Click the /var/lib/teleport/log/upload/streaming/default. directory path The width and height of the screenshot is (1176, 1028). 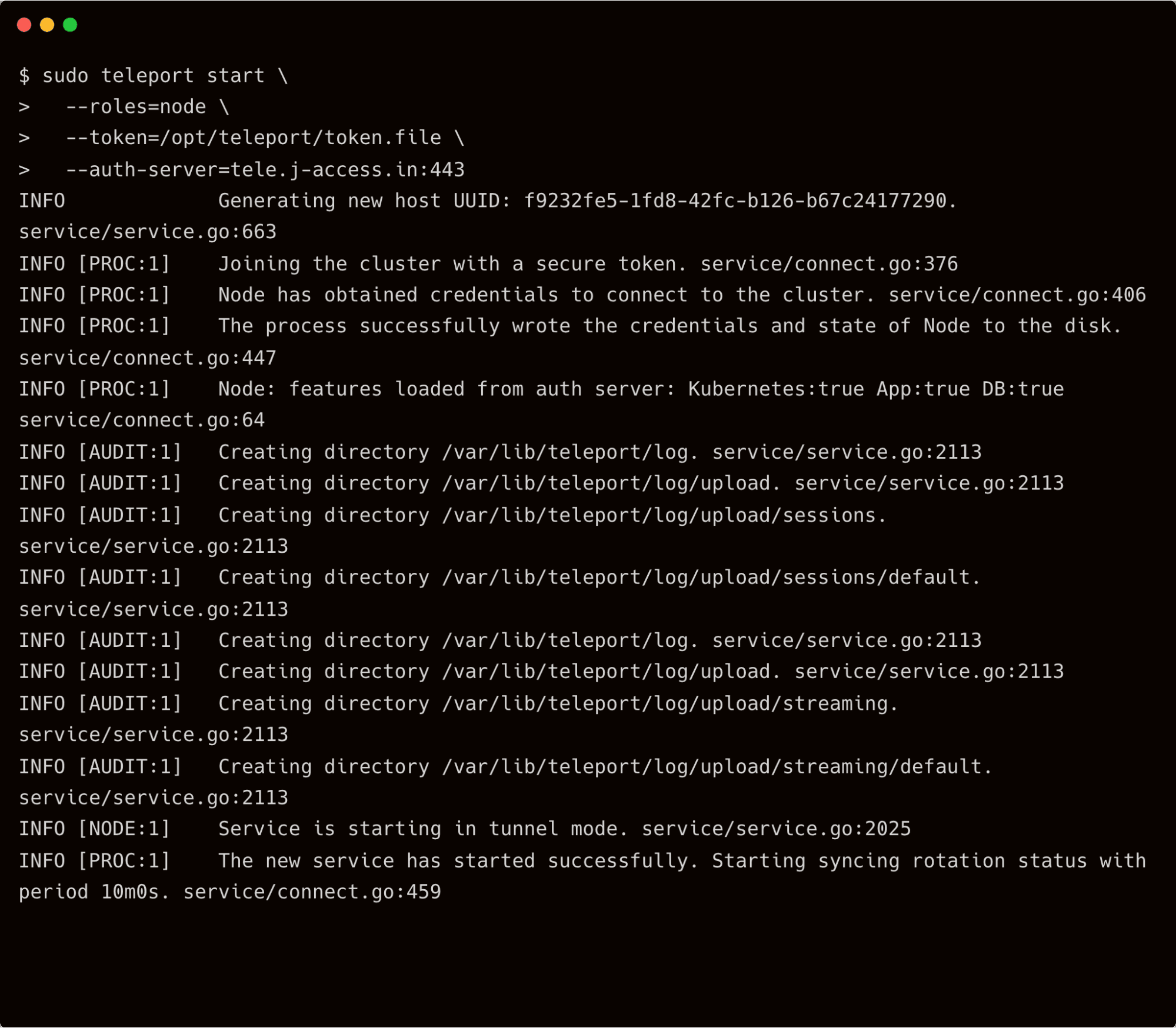point(717,767)
